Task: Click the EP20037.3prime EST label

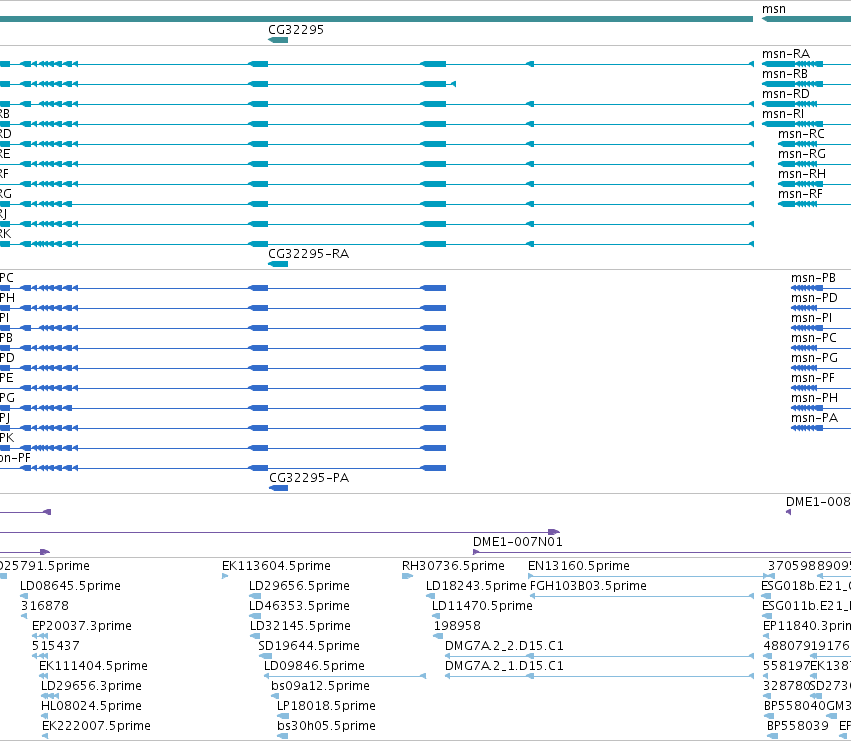Action: click(82, 626)
